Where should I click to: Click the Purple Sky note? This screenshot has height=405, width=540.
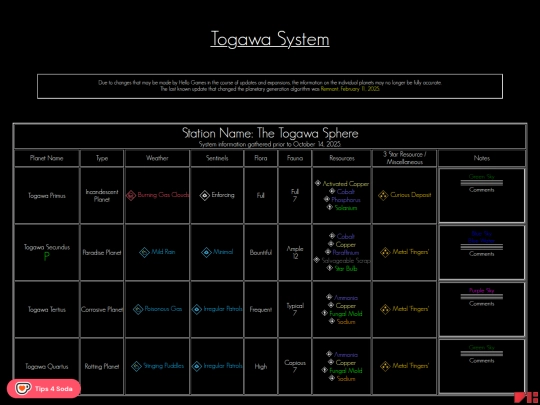point(481,290)
